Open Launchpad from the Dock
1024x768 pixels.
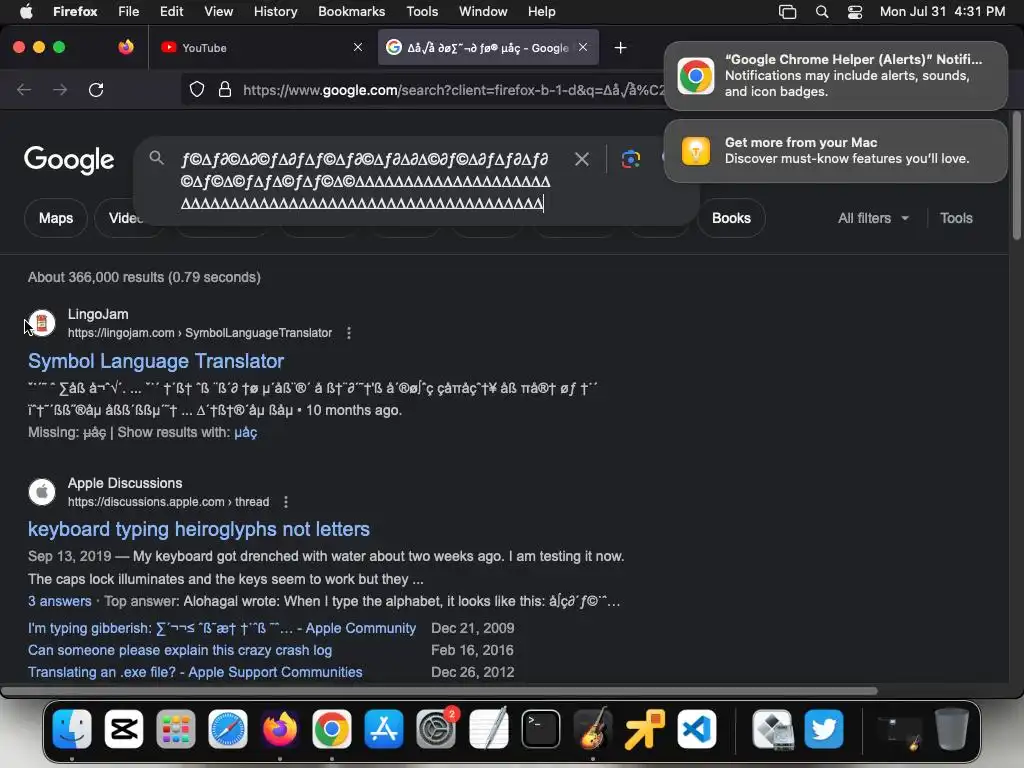(x=176, y=729)
